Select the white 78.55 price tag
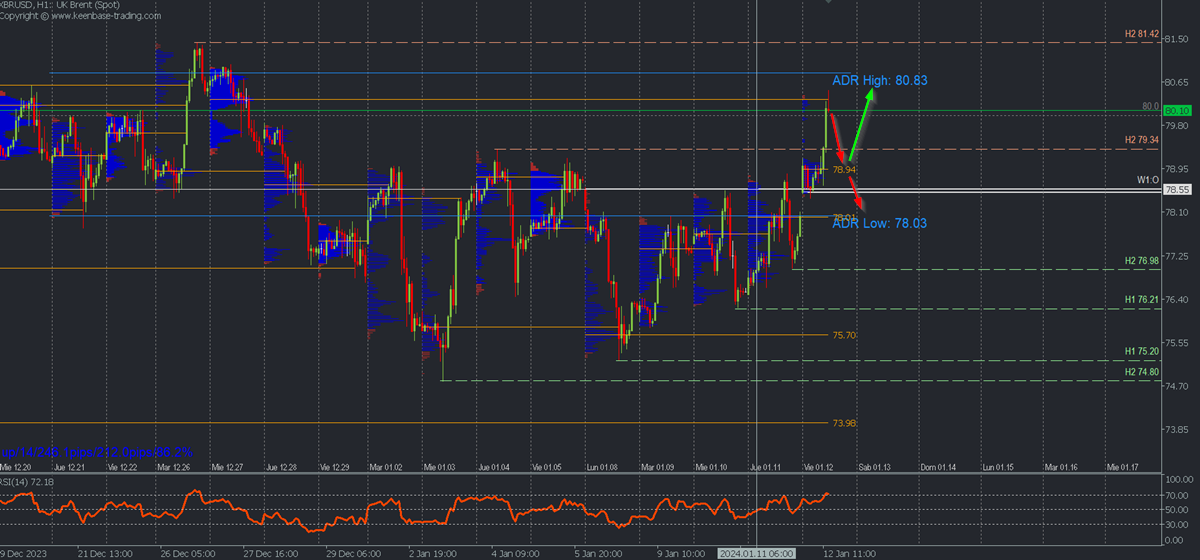1200x560 pixels. tap(1176, 190)
